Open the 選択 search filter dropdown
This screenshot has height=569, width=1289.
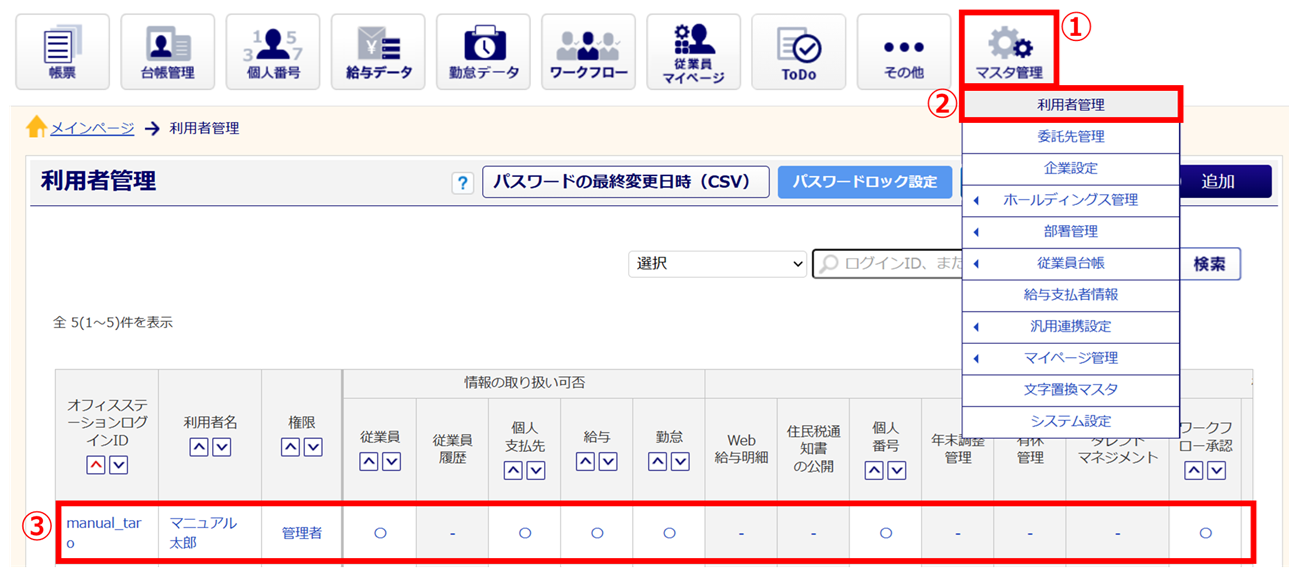pyautogui.click(x=717, y=264)
